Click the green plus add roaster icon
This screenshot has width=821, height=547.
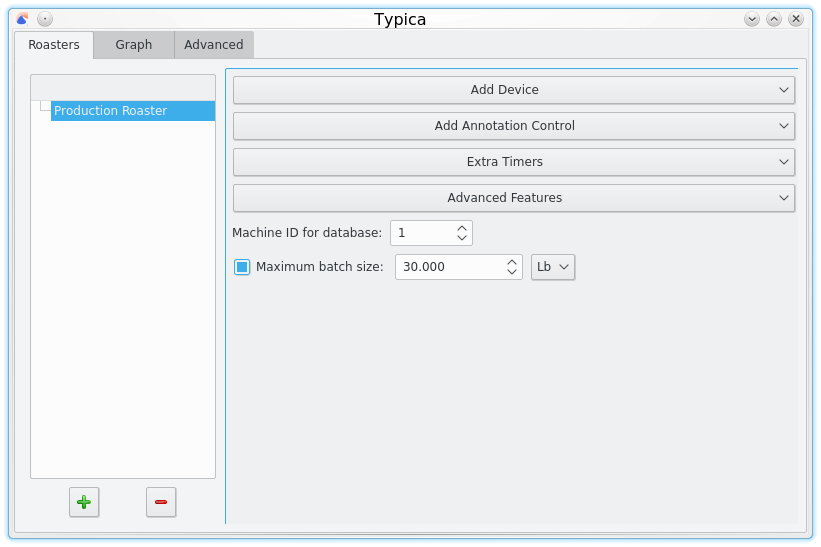[x=84, y=502]
